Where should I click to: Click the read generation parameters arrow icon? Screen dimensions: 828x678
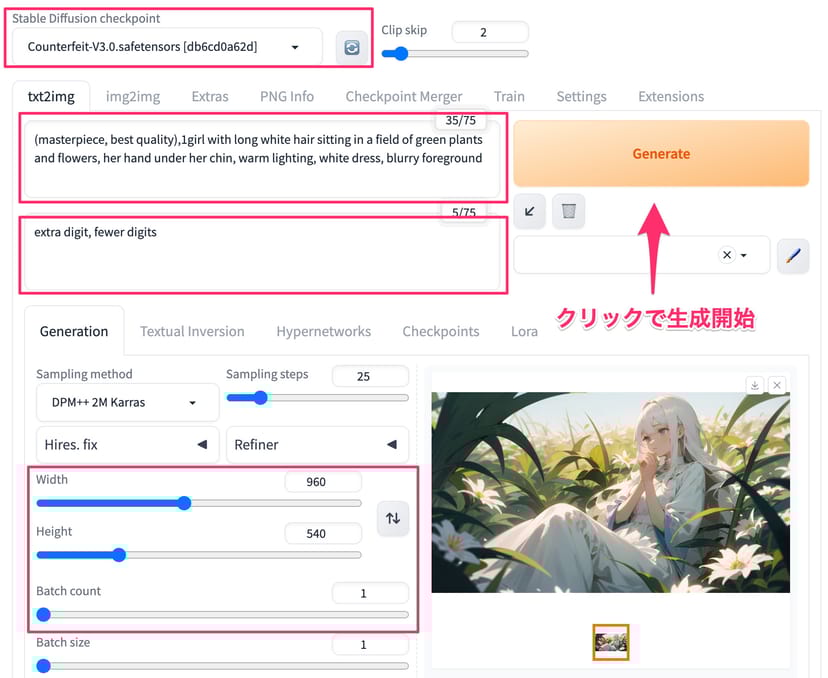[x=529, y=211]
